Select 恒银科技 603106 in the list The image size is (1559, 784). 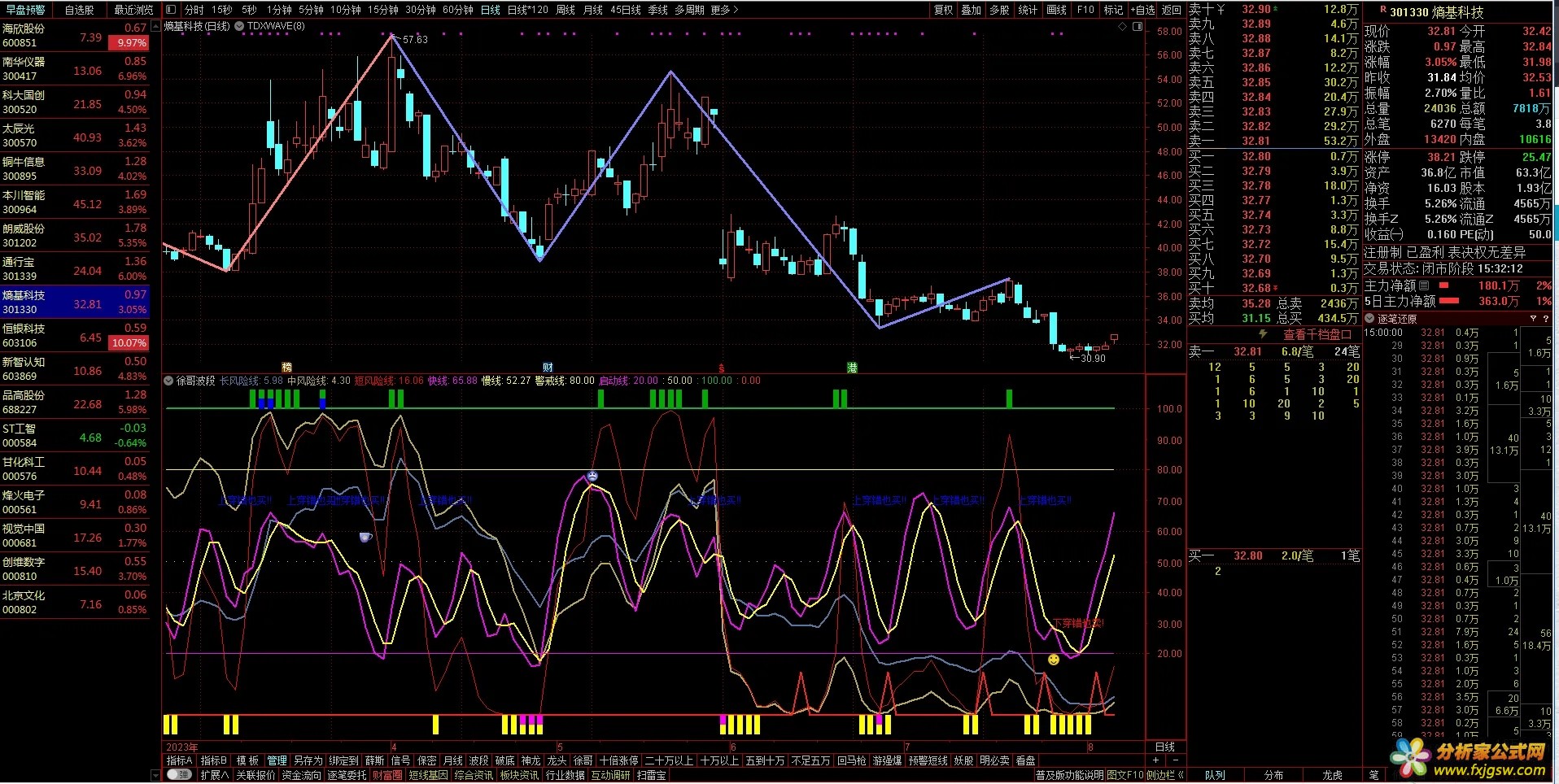click(75, 336)
